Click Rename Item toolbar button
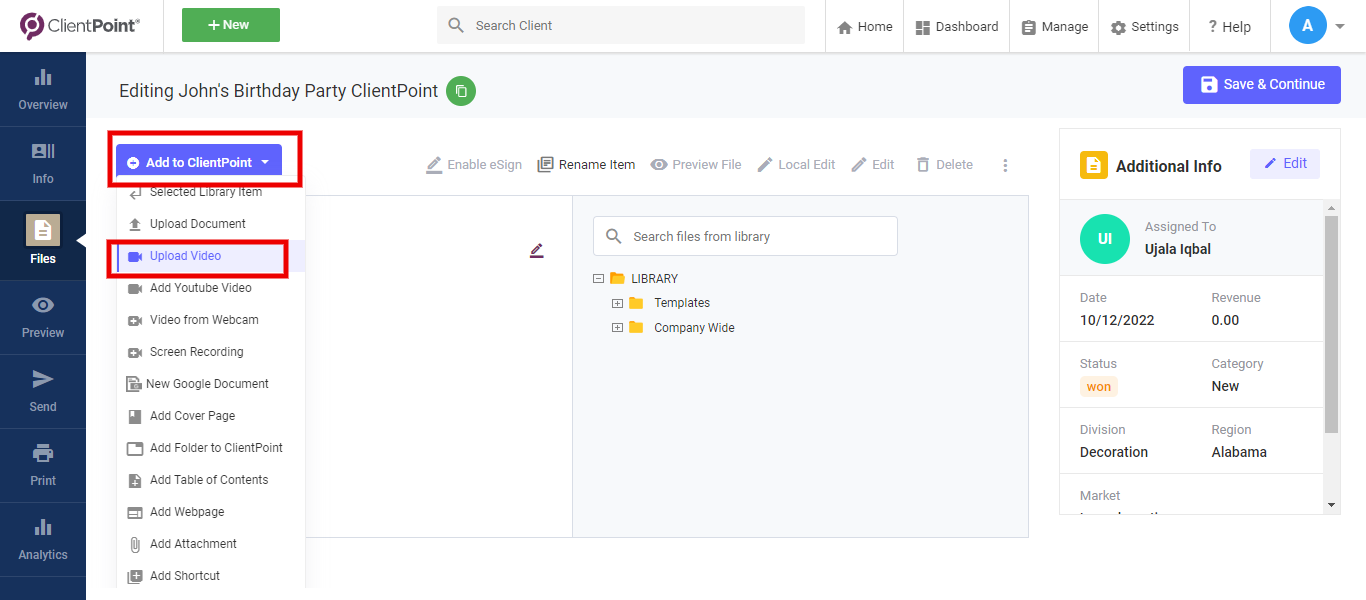 point(586,165)
